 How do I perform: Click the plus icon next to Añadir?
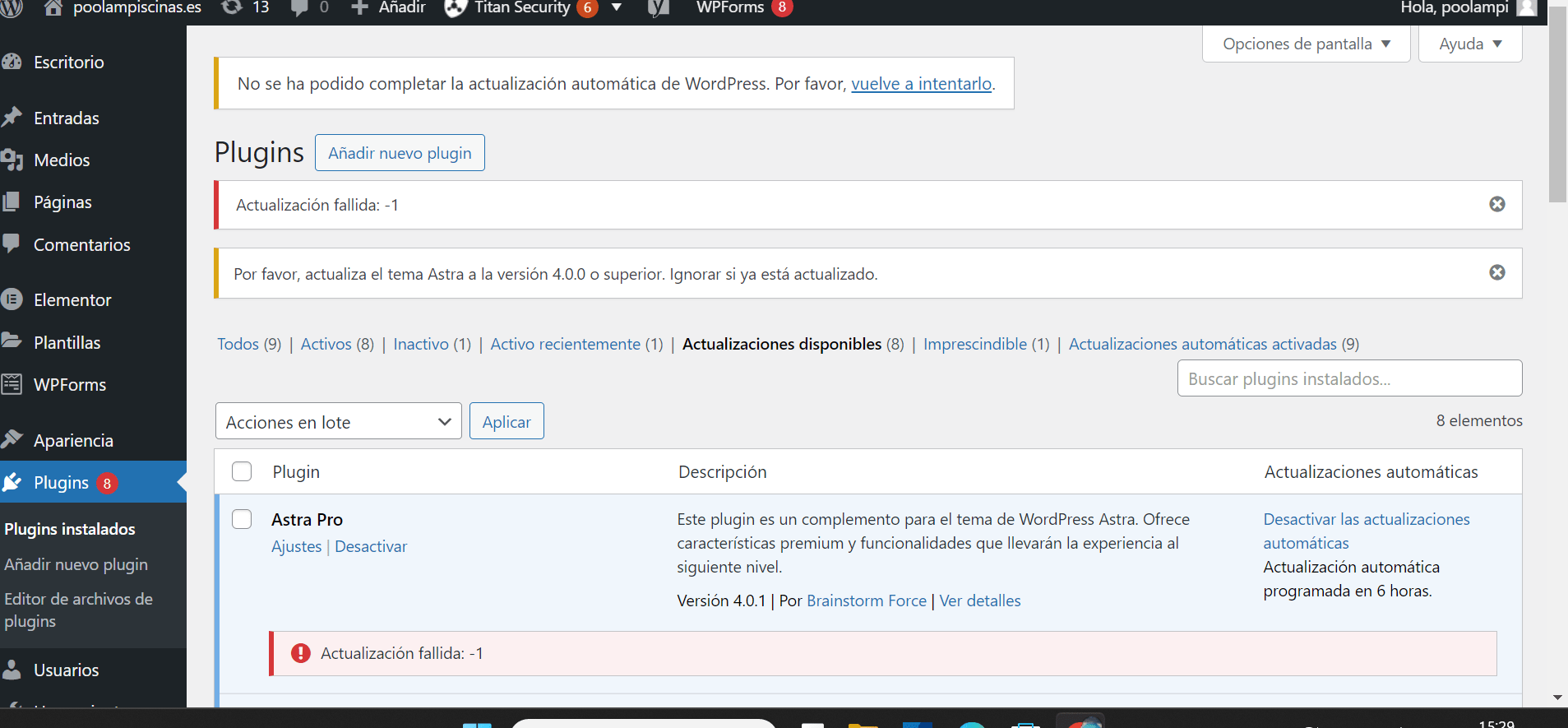click(x=359, y=7)
